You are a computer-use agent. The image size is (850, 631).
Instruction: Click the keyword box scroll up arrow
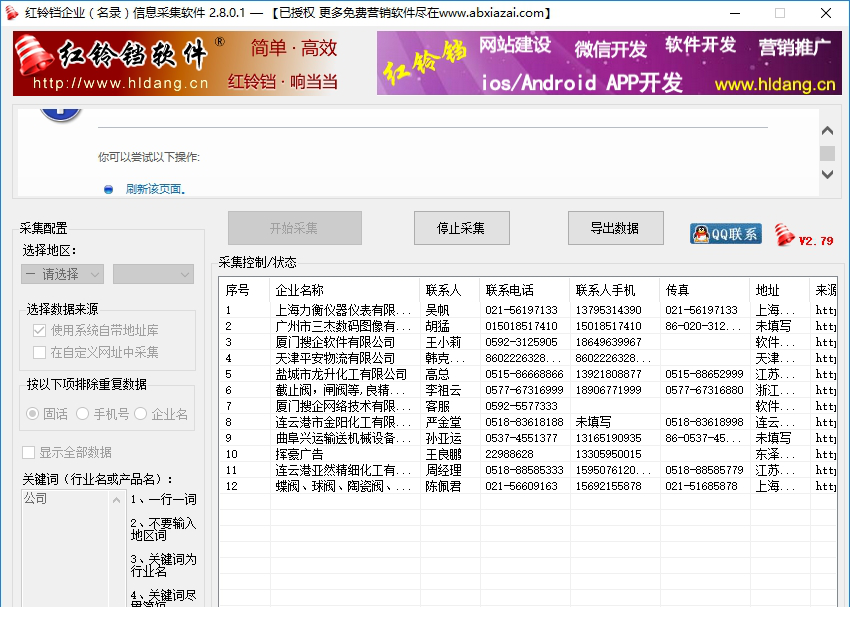click(117, 500)
